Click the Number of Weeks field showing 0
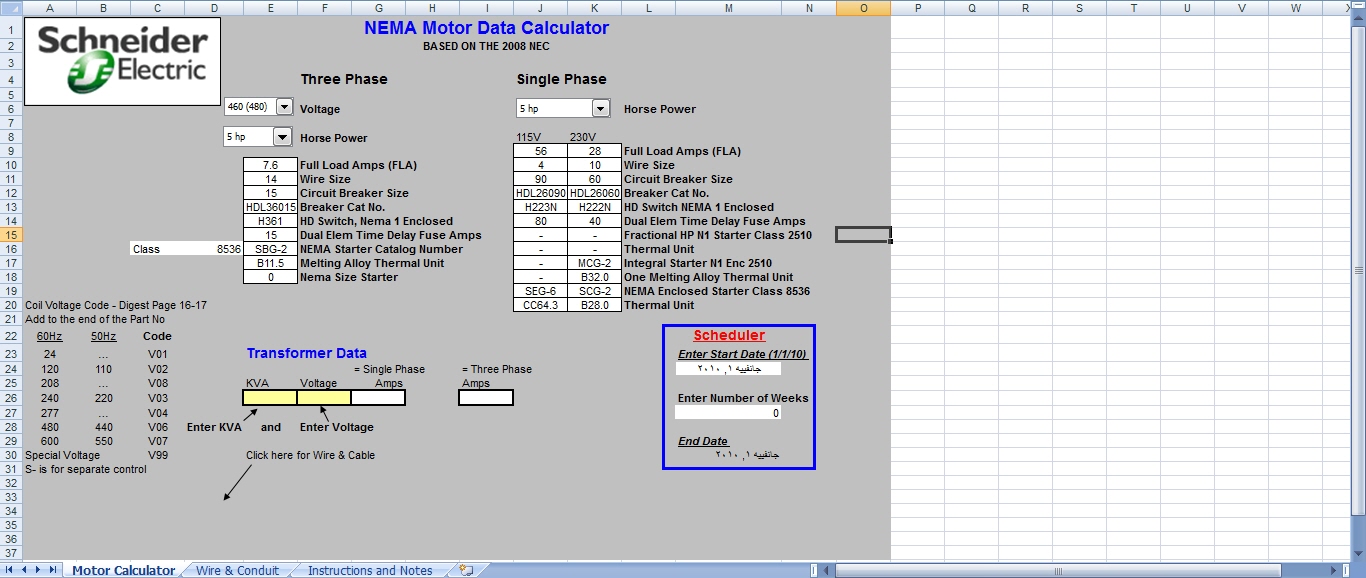 (x=728, y=412)
